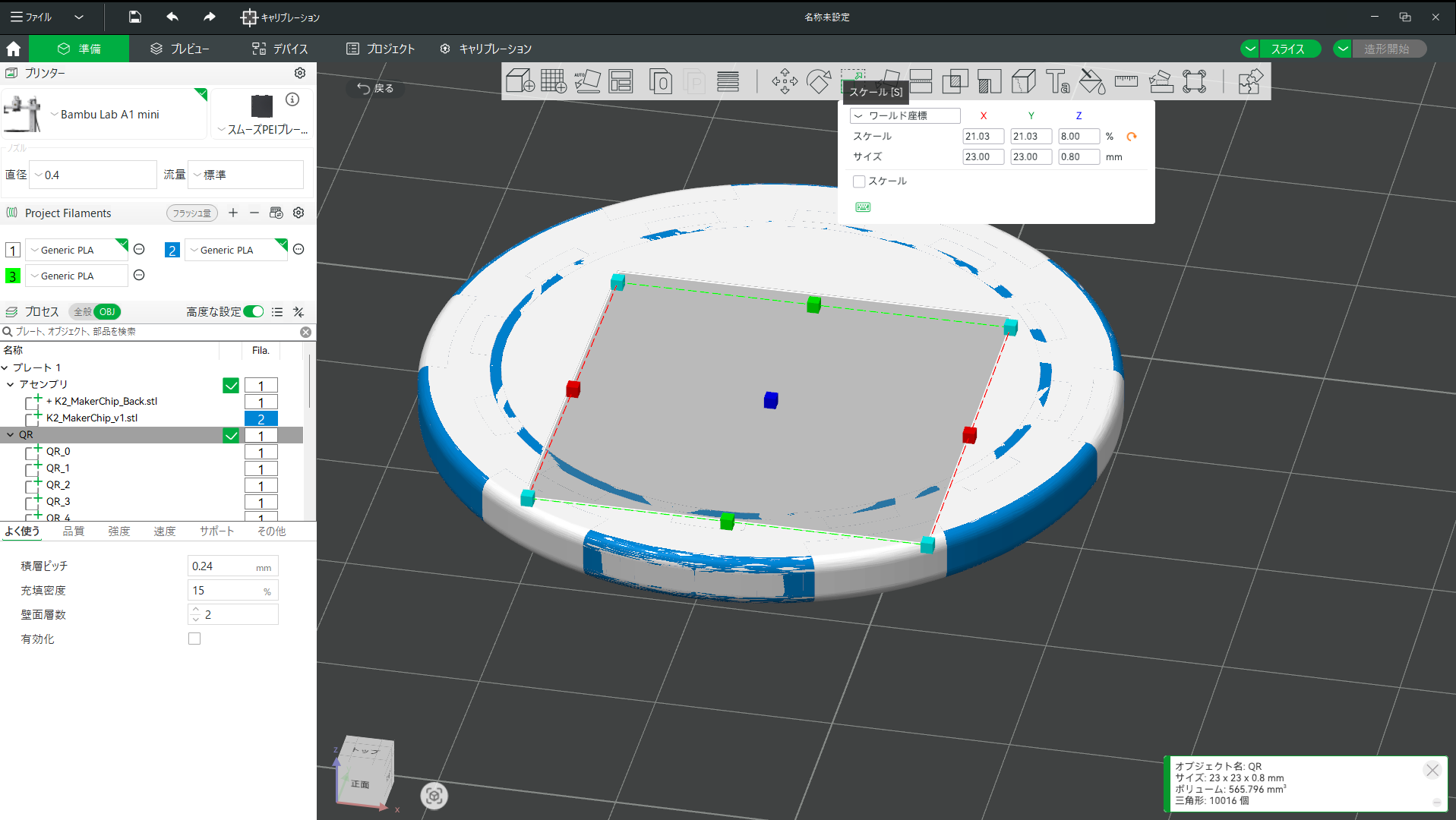Uncheck the アセンブリ row green checkbox

tap(231, 386)
